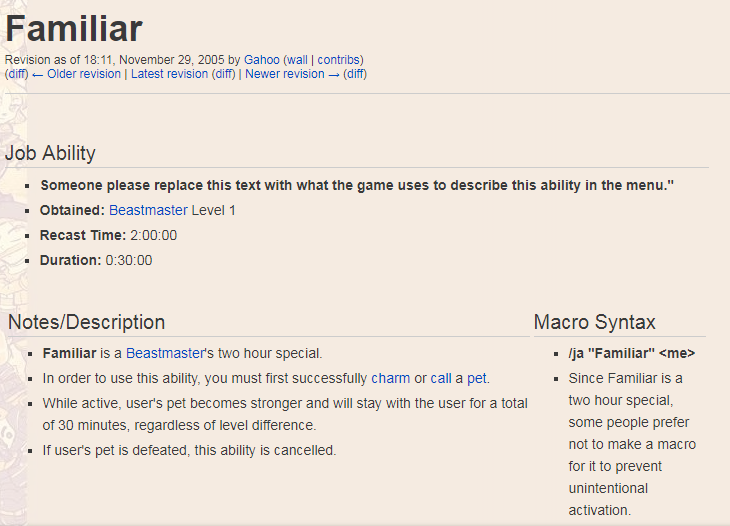Go to the Newer revision
The height and width of the screenshot is (526, 730).
point(292,74)
